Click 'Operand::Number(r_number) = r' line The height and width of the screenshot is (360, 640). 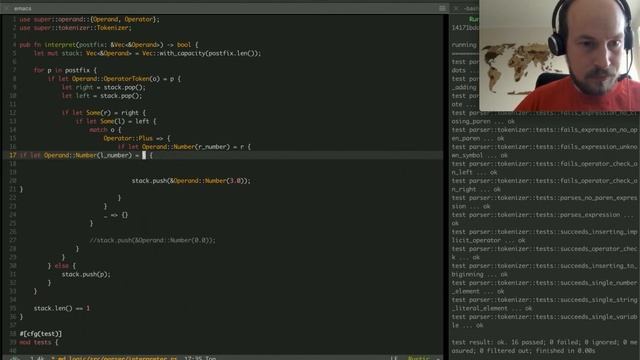[184, 147]
